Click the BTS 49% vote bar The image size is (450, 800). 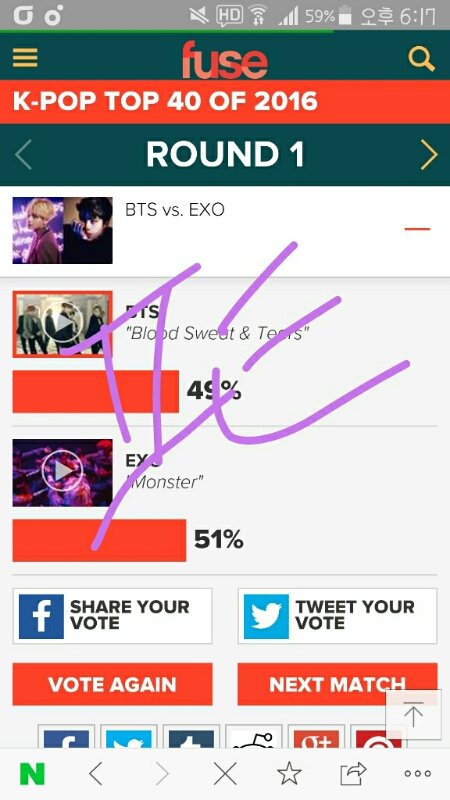(95, 391)
